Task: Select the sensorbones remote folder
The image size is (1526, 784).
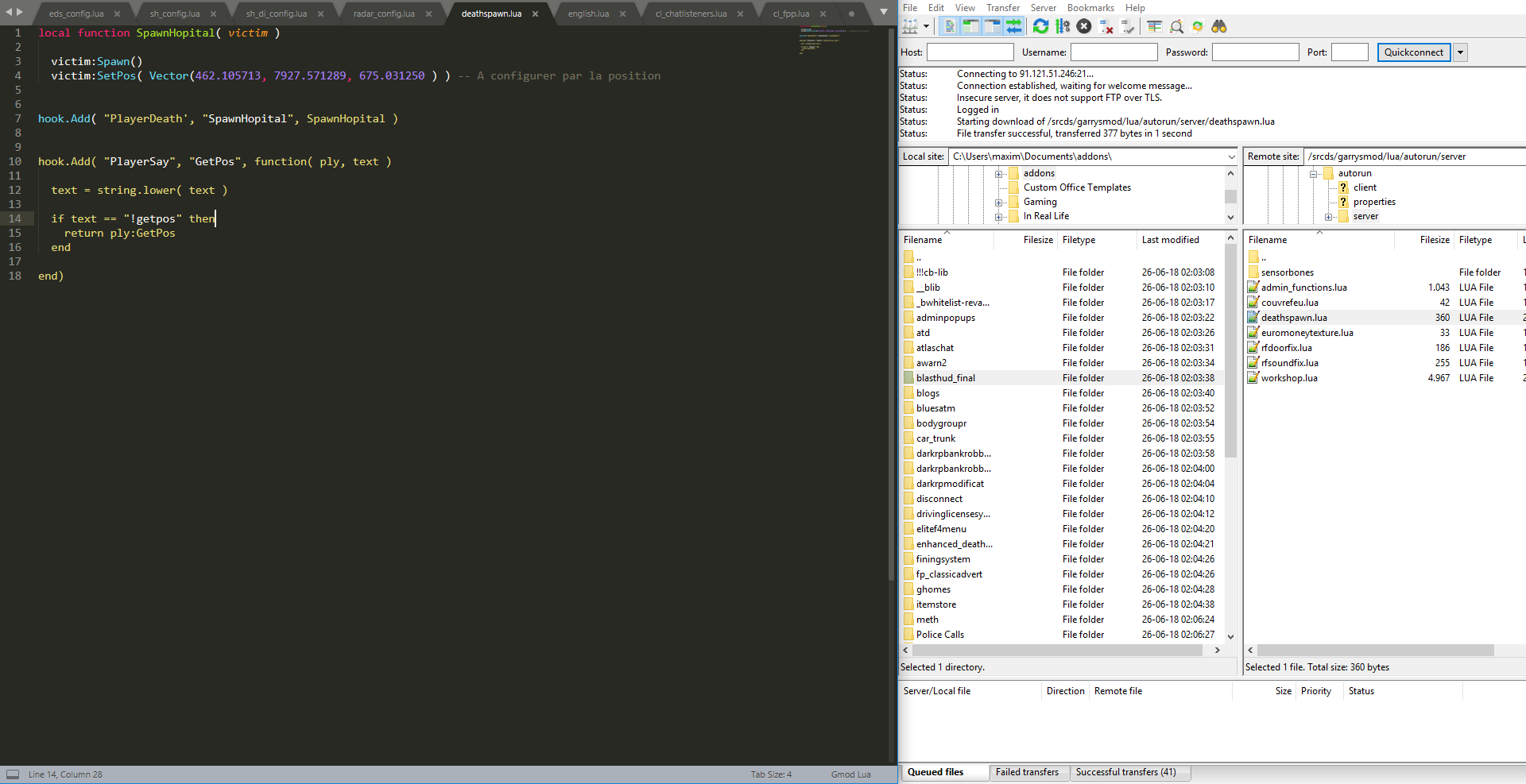Action: (1288, 272)
